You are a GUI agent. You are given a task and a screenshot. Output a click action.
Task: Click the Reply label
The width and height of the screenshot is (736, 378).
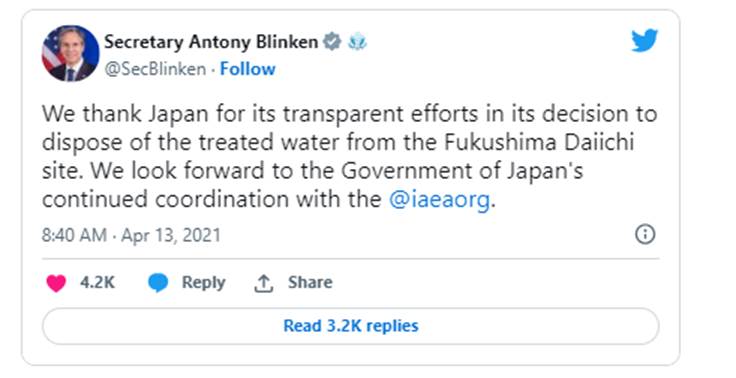click(203, 282)
